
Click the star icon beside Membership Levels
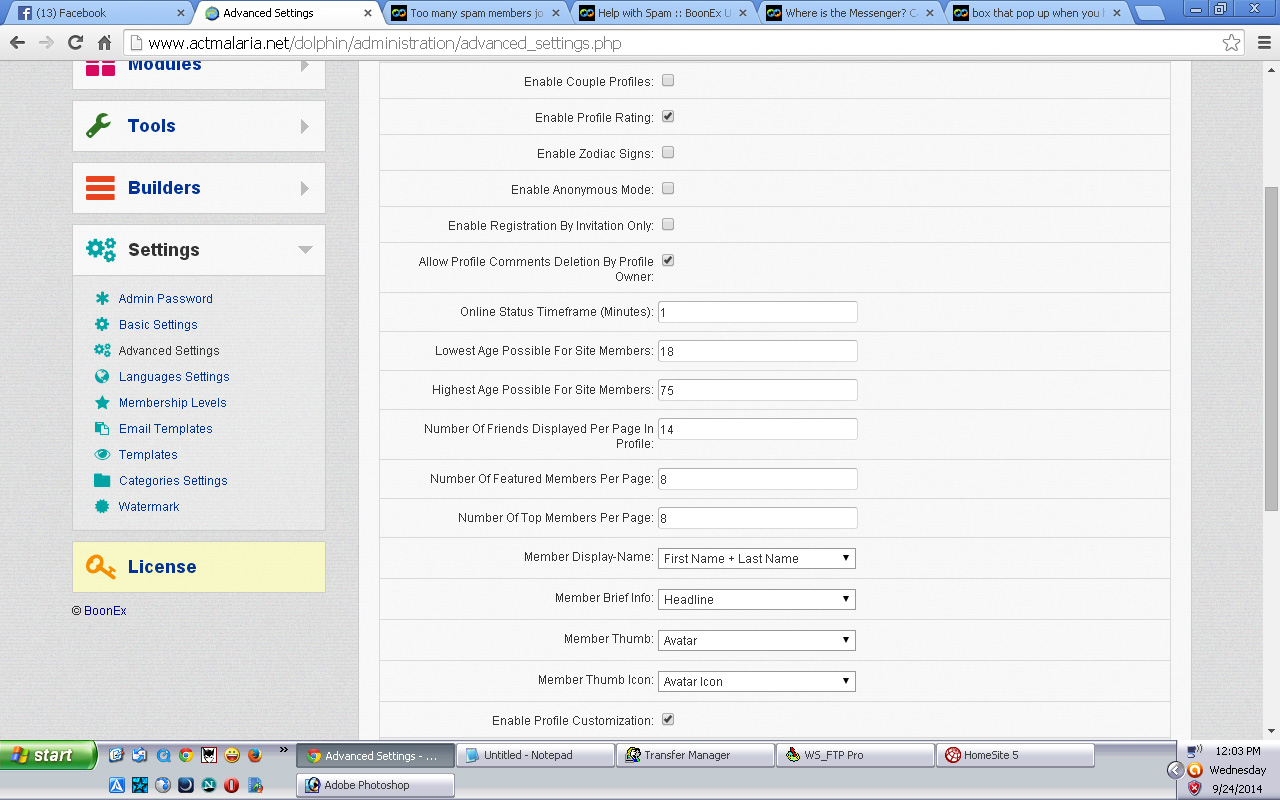(x=102, y=403)
